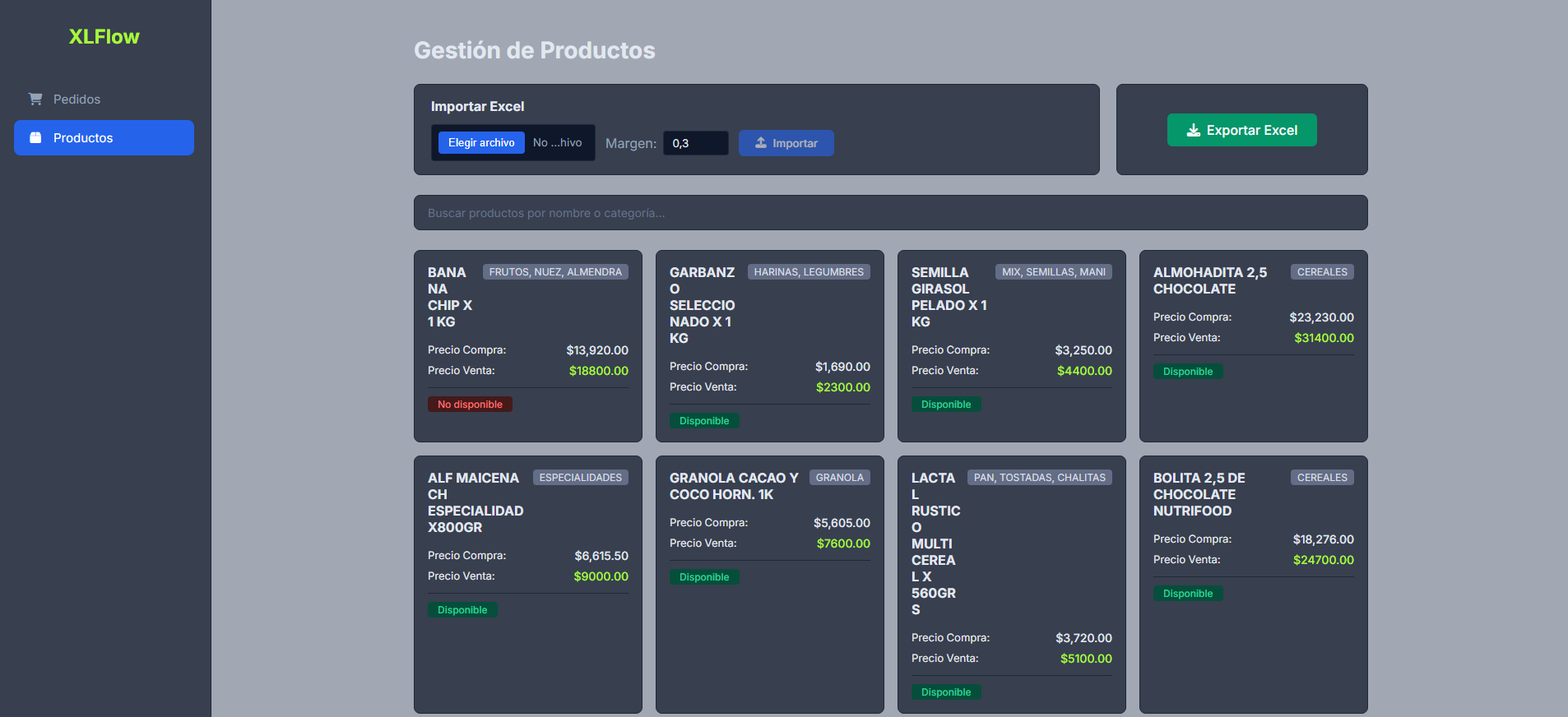This screenshot has width=1568, height=717.
Task: Select the MIX, SEMILLAS, MANI category tag
Action: [1054, 272]
